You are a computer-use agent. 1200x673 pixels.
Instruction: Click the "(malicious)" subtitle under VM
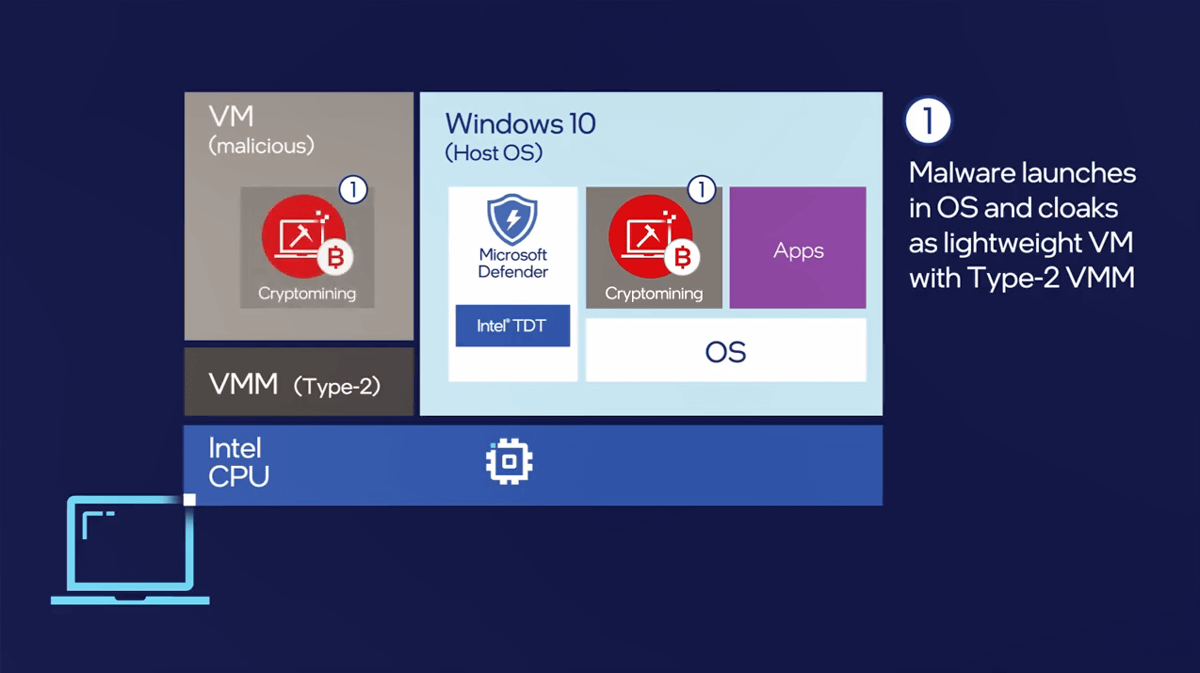261,146
